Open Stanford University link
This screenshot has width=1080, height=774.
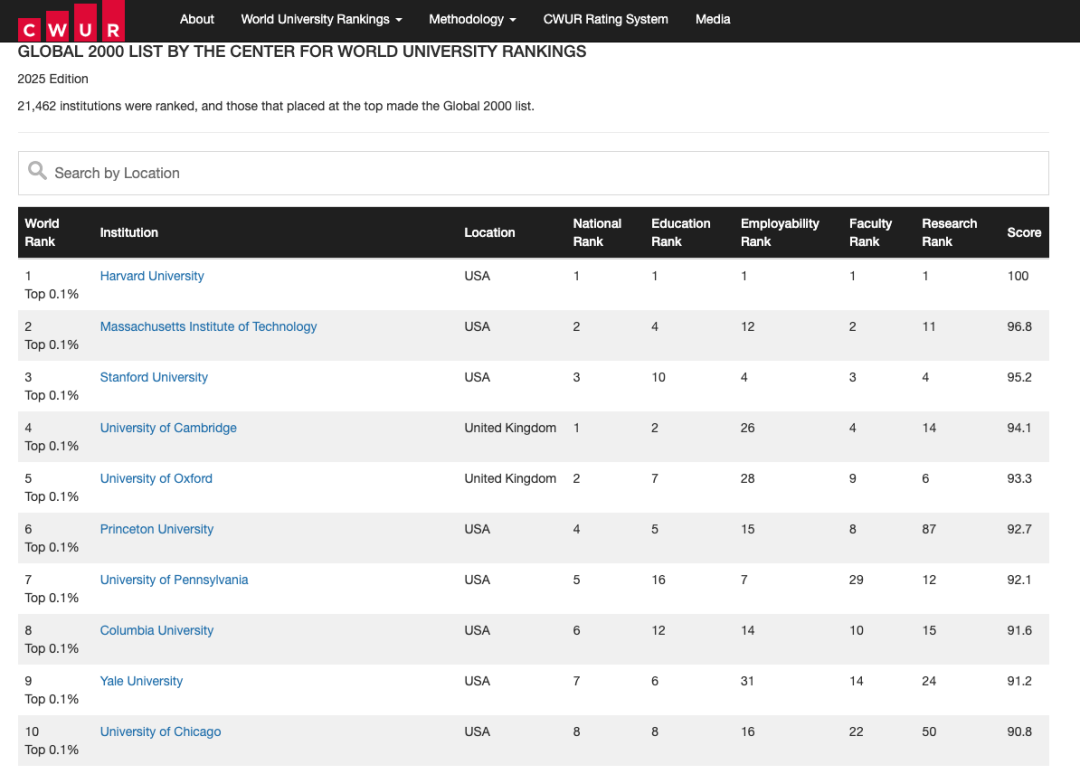[154, 377]
